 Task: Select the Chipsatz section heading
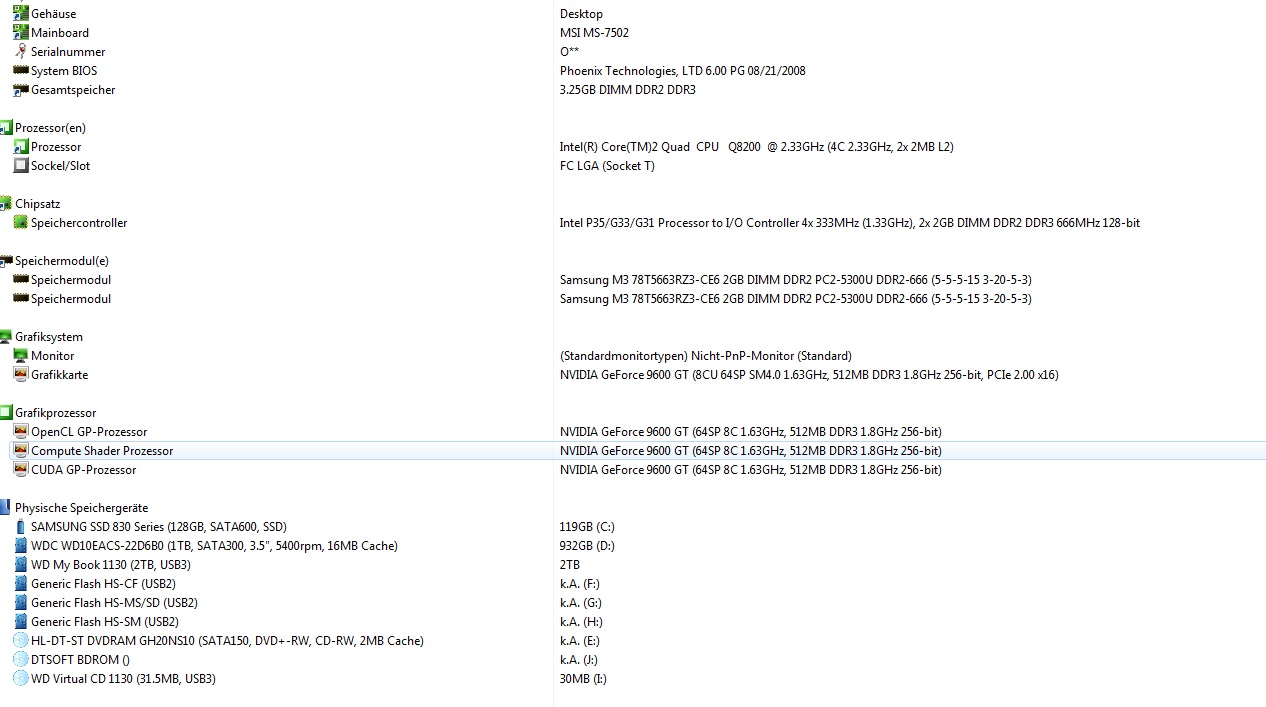(37, 204)
